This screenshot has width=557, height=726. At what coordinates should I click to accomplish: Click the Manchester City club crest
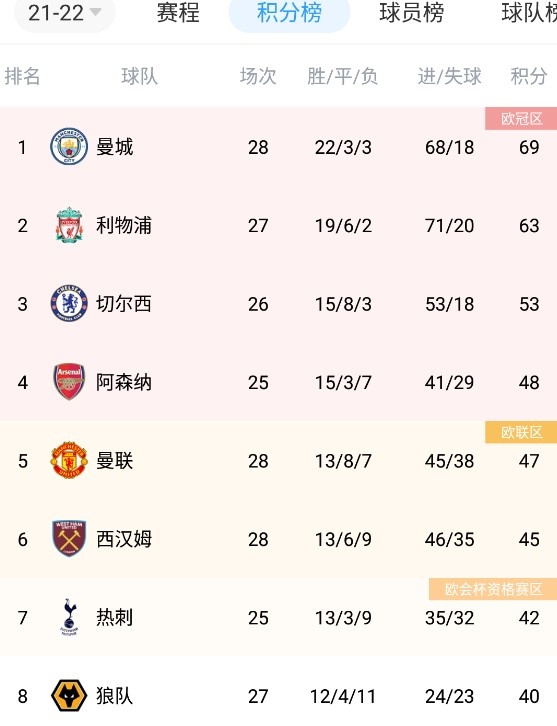(69, 147)
